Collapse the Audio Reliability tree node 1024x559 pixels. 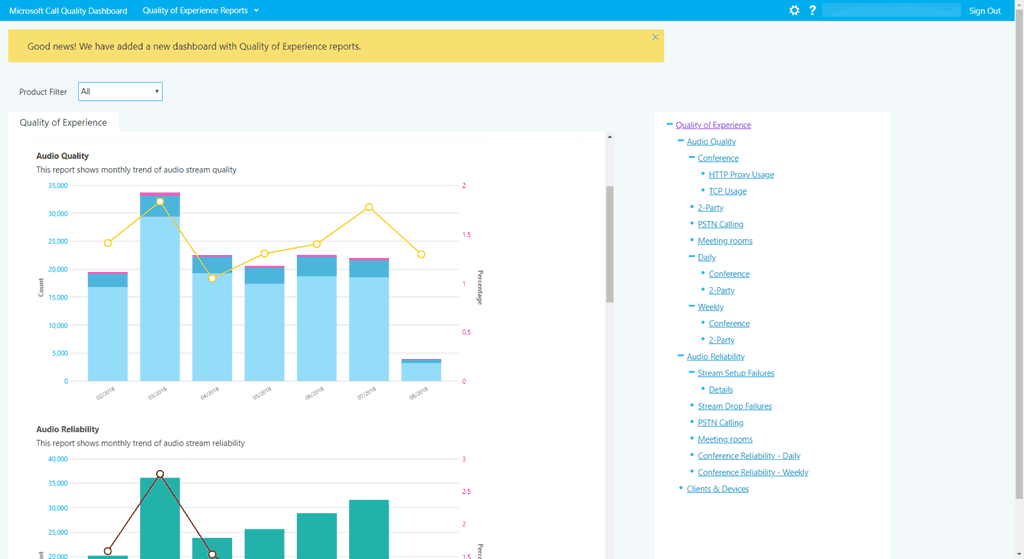681,356
